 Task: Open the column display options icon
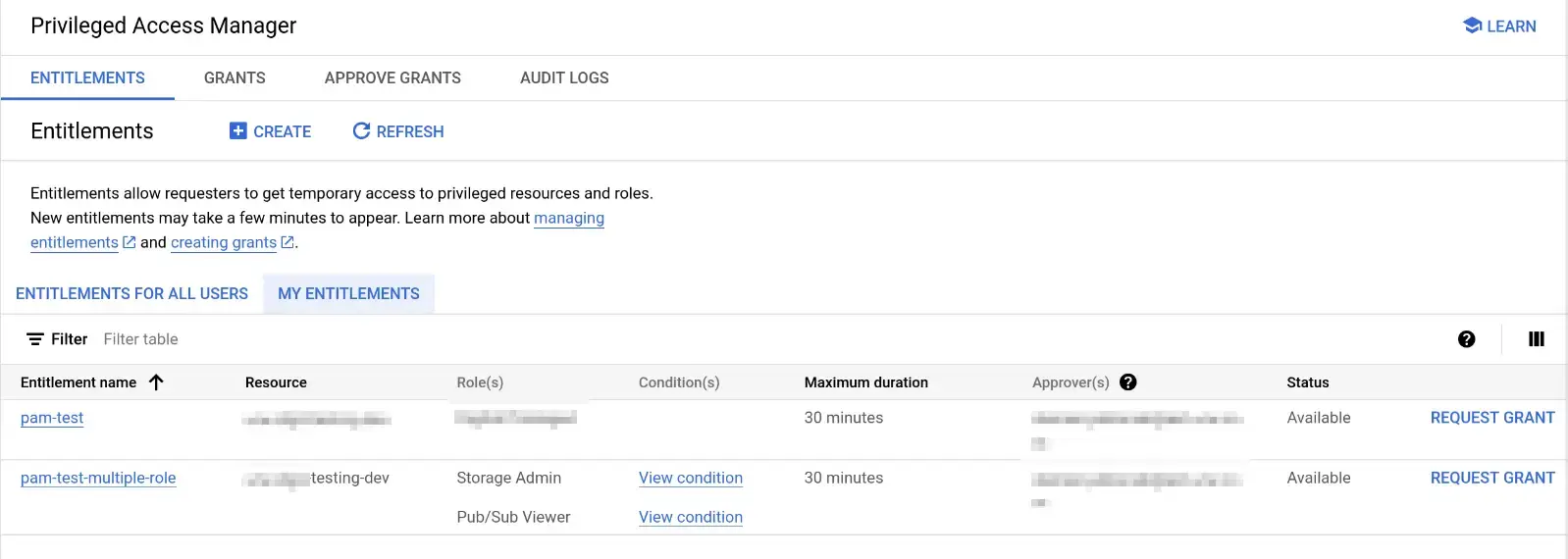pyautogui.click(x=1537, y=339)
